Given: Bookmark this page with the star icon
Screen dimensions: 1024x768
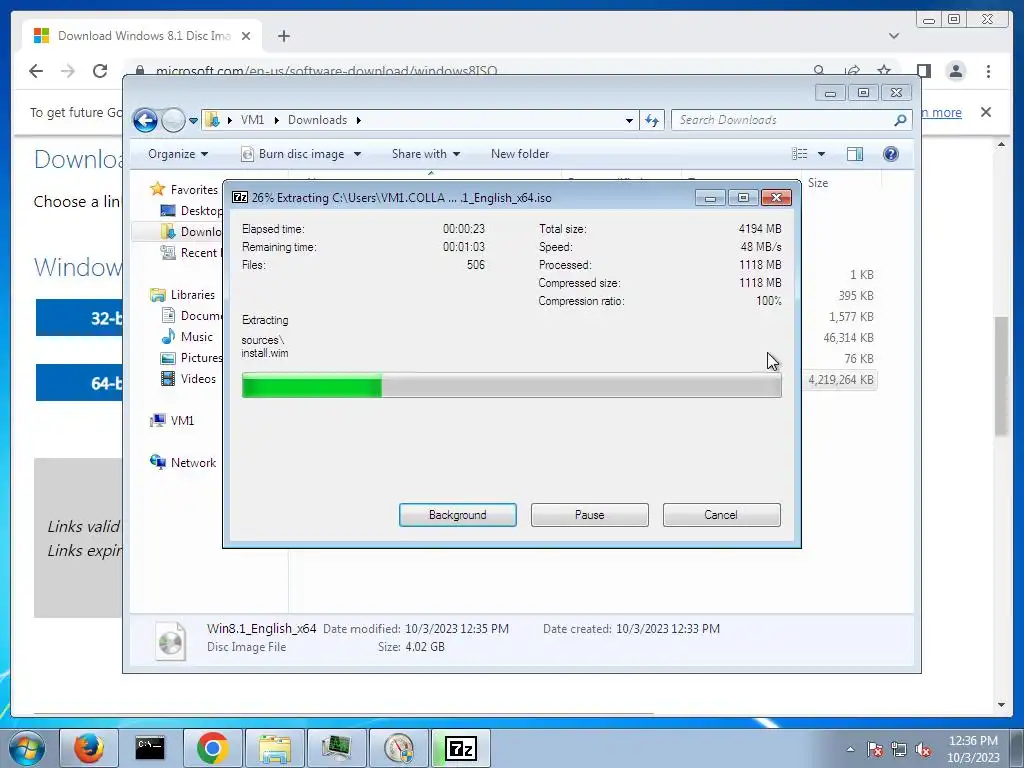Looking at the screenshot, I should pos(884,71).
